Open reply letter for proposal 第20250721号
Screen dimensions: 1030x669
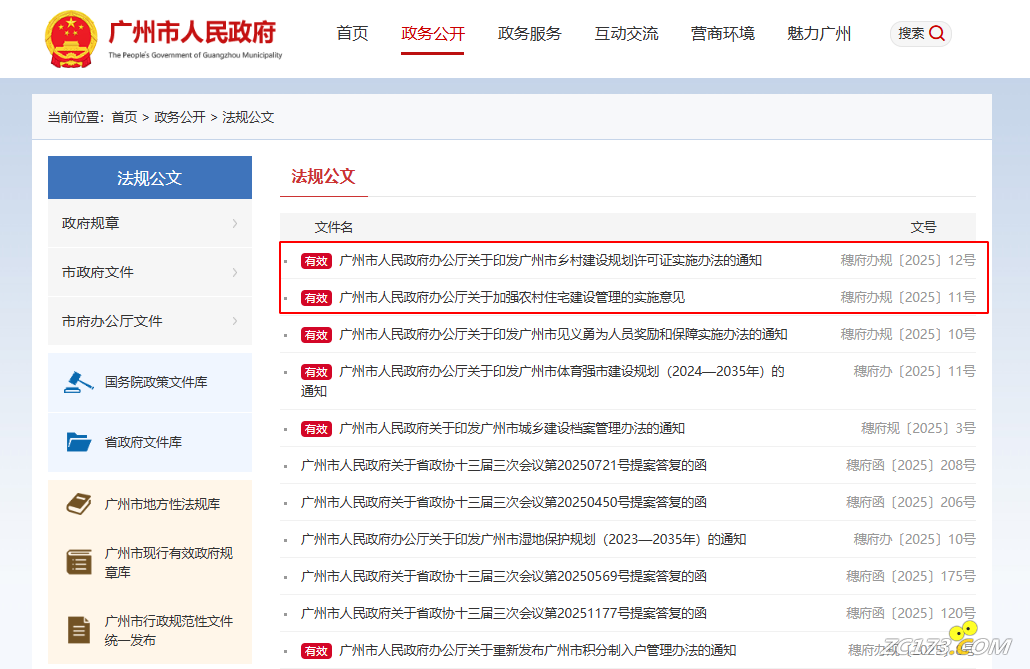(x=504, y=466)
